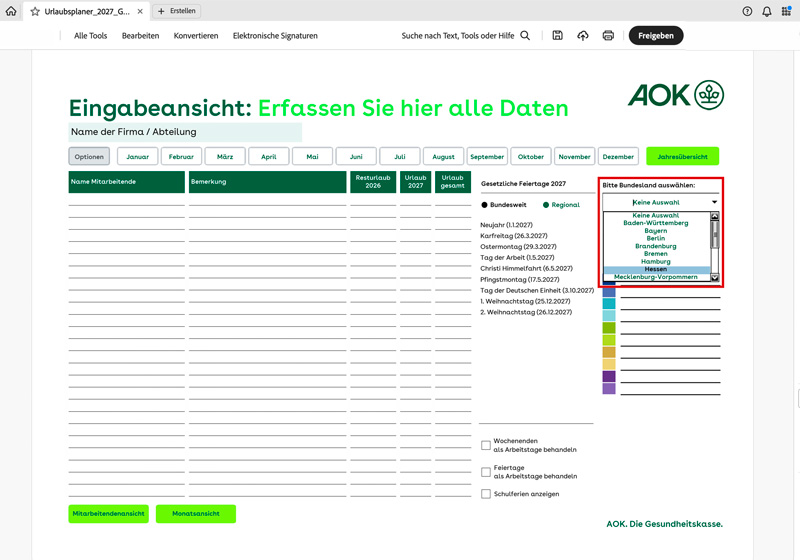
Task: Click the cloud upload icon
Action: point(583,36)
